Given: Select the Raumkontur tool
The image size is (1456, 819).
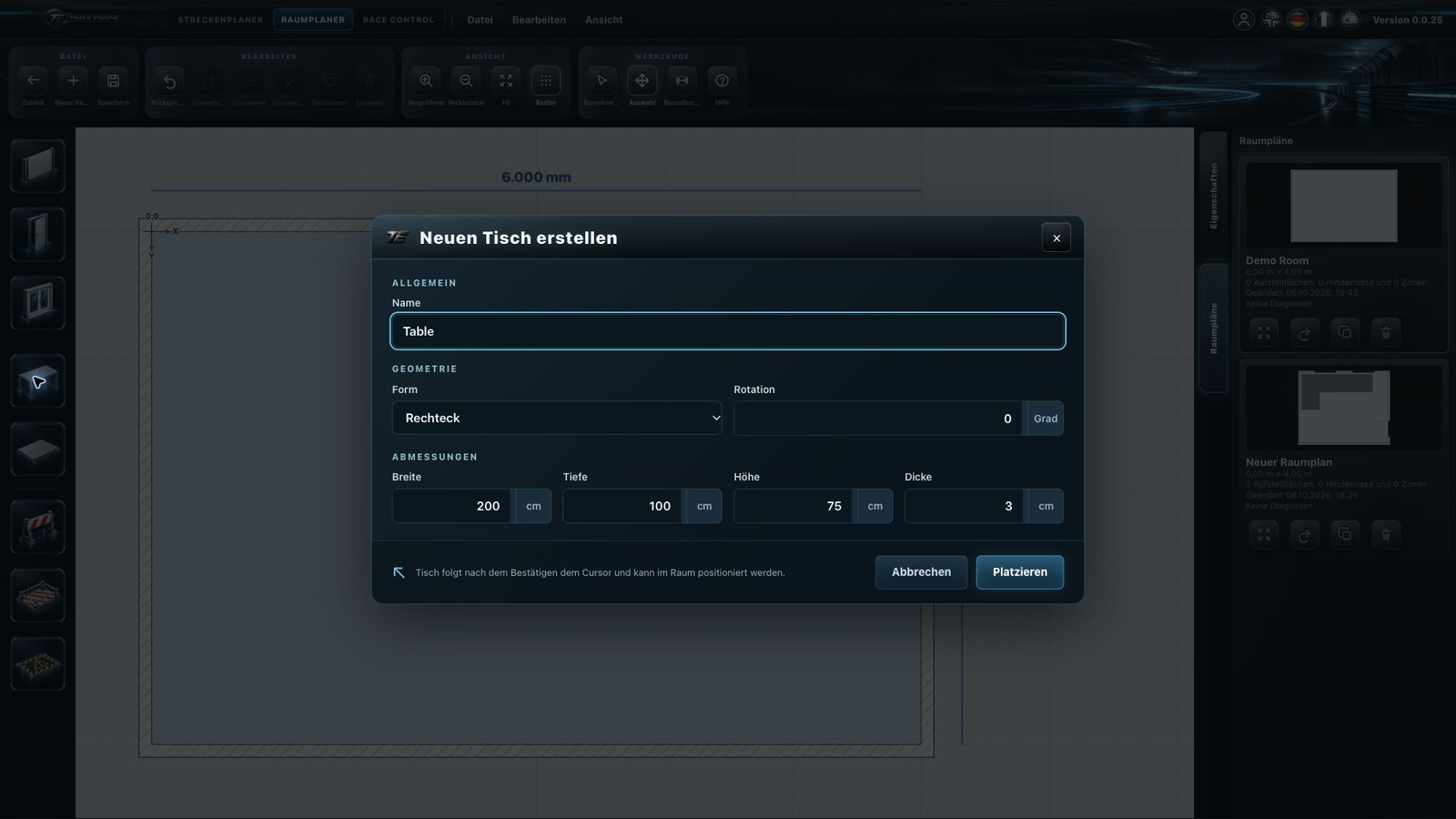Looking at the screenshot, I should [602, 80].
